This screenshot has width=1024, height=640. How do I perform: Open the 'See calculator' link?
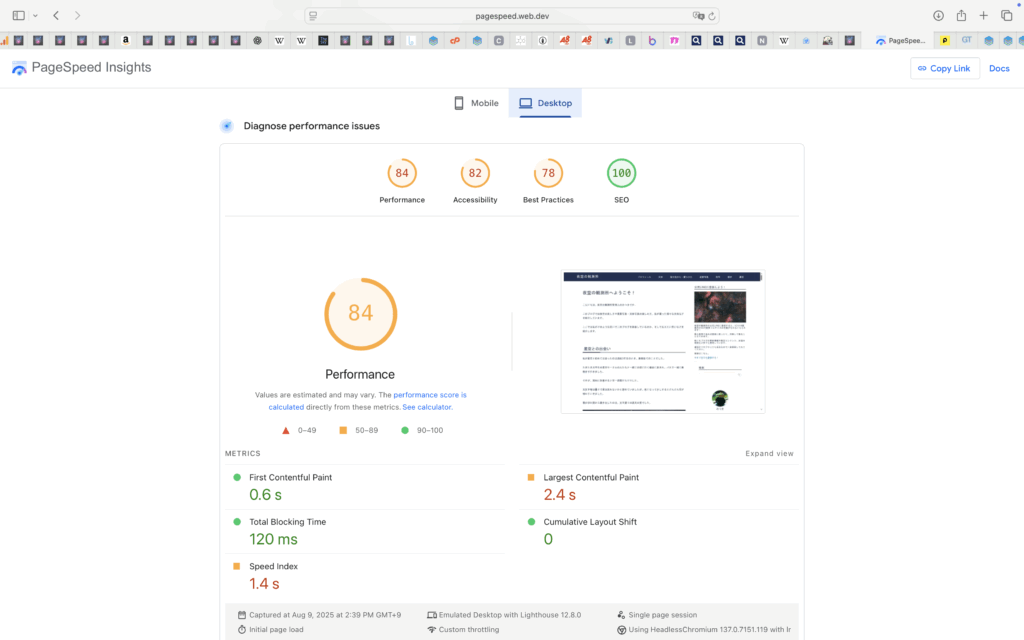[427, 407]
